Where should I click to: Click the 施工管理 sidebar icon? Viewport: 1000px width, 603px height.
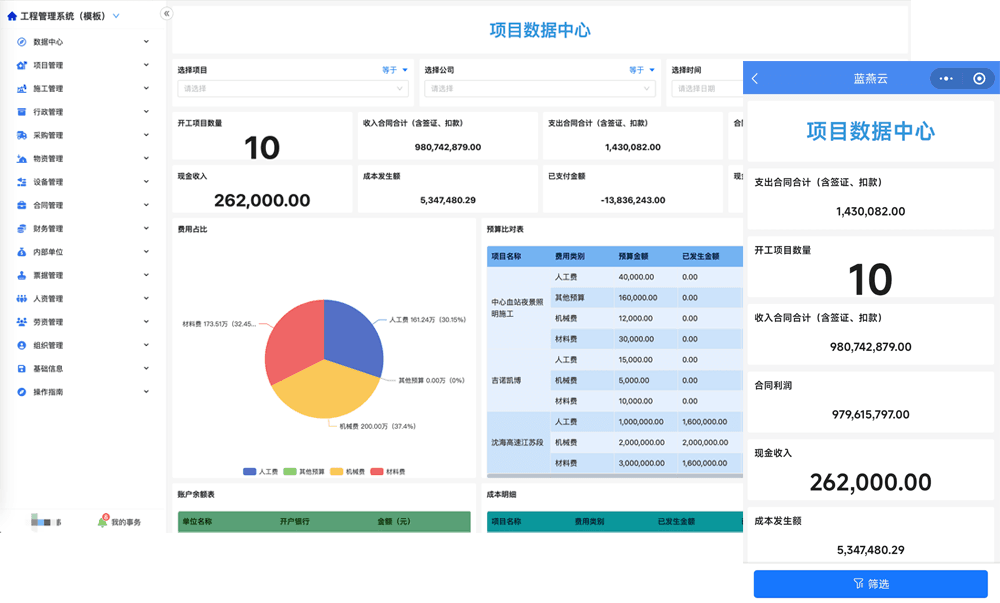click(22, 88)
